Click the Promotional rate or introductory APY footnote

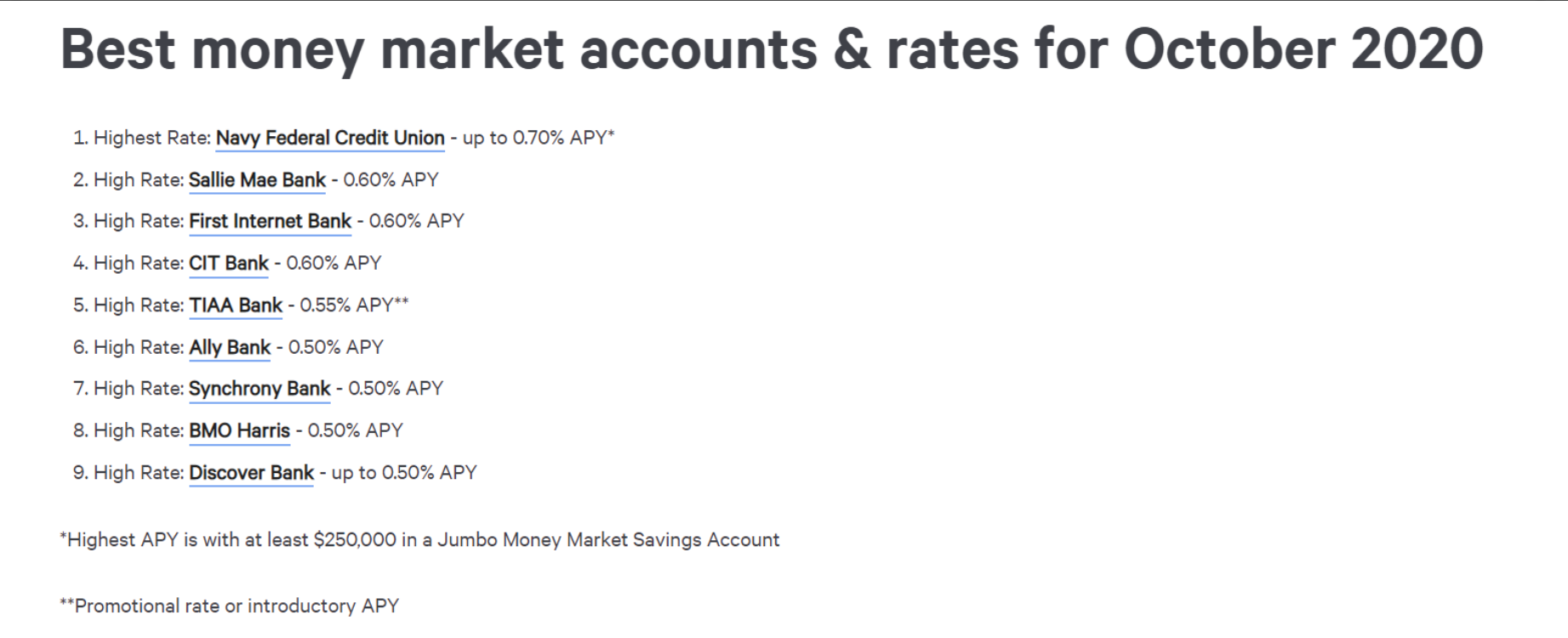click(x=229, y=607)
